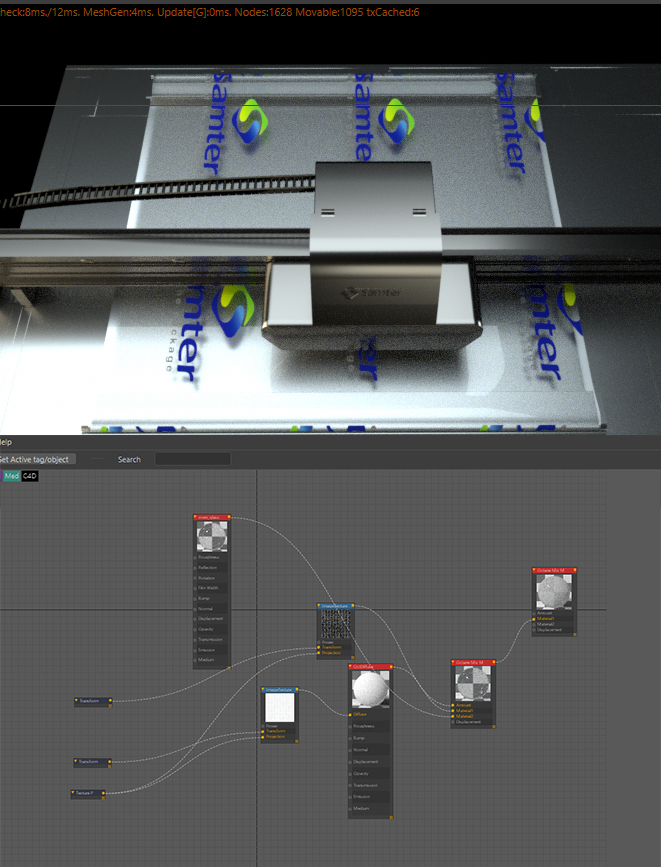The image size is (661, 867).
Task: Click the output port on the final Octane Mix header
Action: click(x=575, y=570)
